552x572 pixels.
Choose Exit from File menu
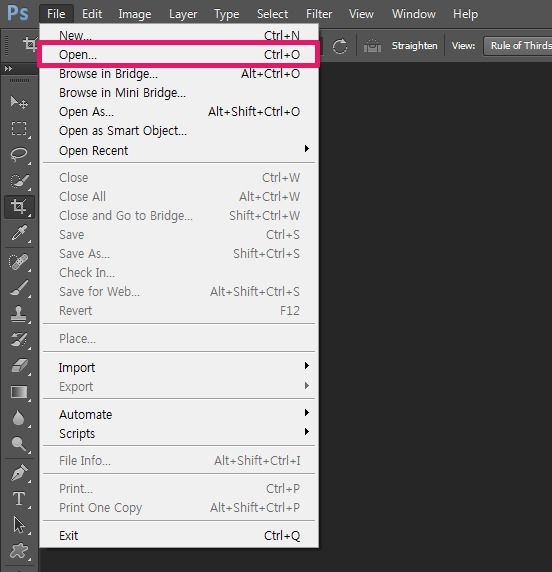(179, 536)
